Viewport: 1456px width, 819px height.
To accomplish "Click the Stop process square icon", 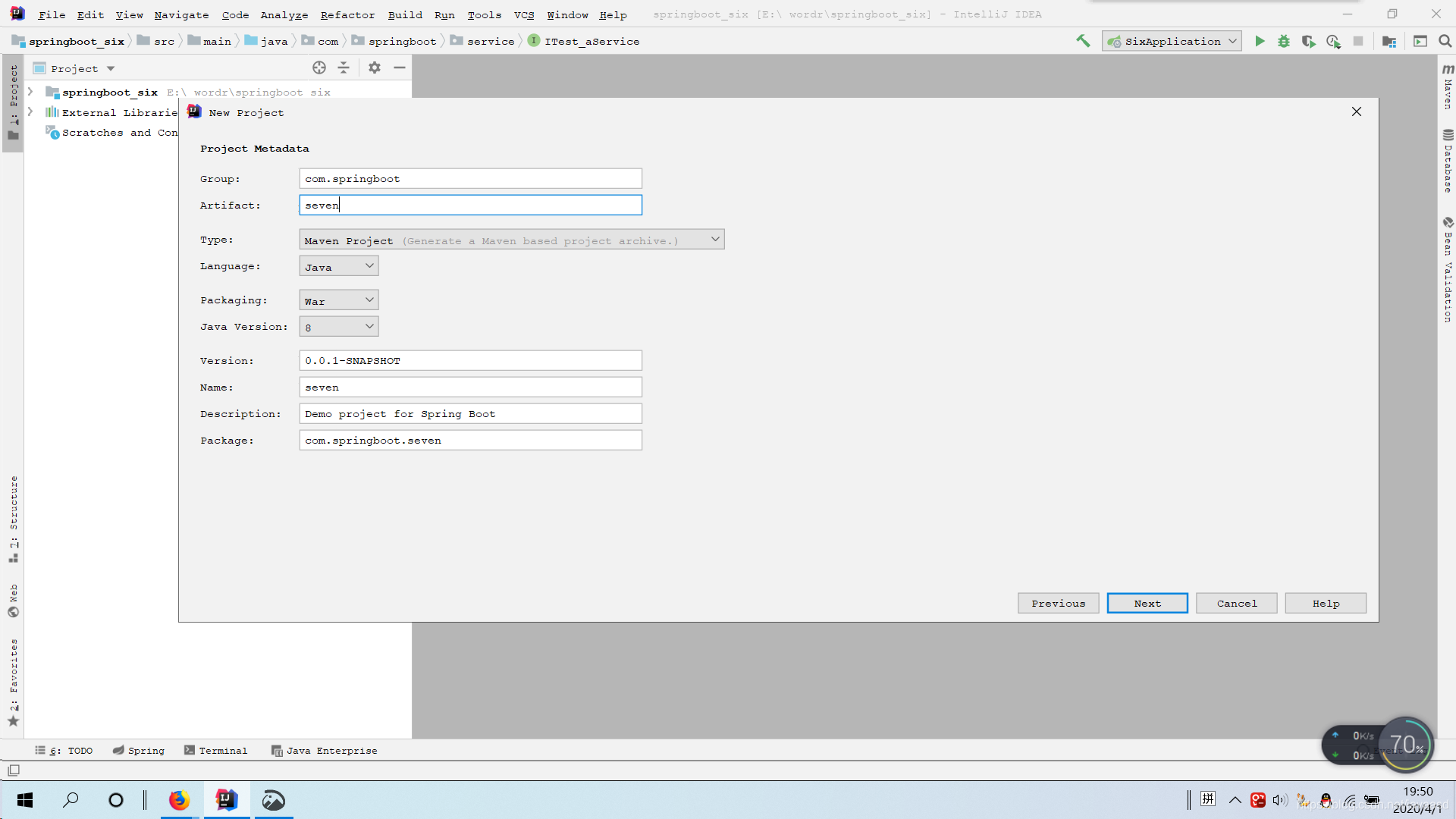I will pyautogui.click(x=1358, y=41).
